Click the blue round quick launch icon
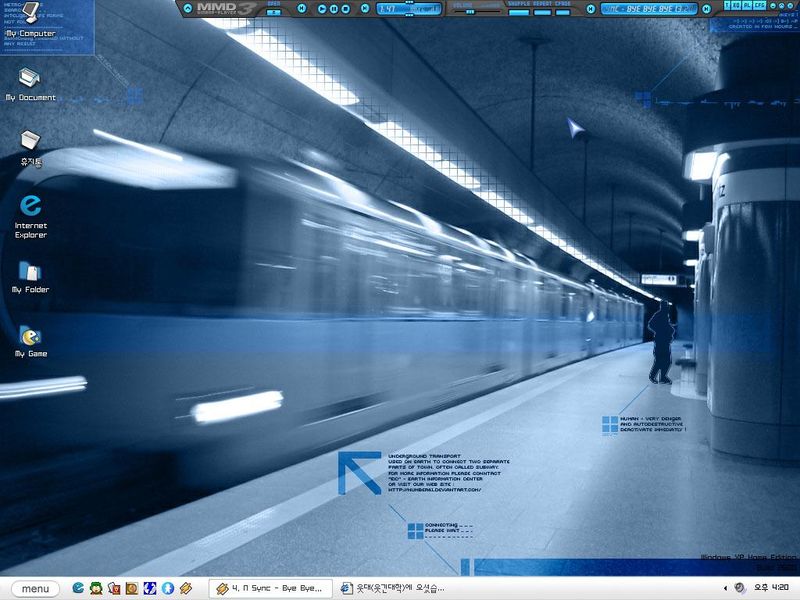This screenshot has width=800, height=600. [x=168, y=589]
